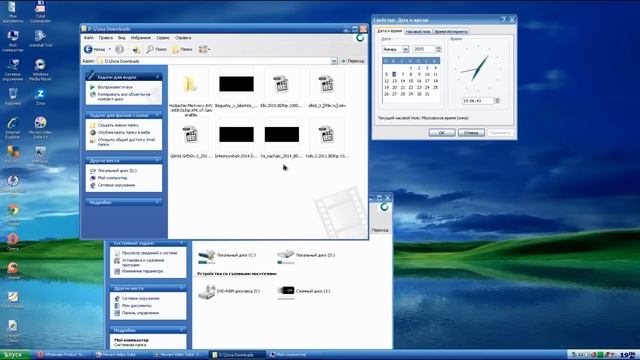The height and width of the screenshot is (360, 640).
Task: Open Internet Explorer desktop icon
Action: click(13, 128)
